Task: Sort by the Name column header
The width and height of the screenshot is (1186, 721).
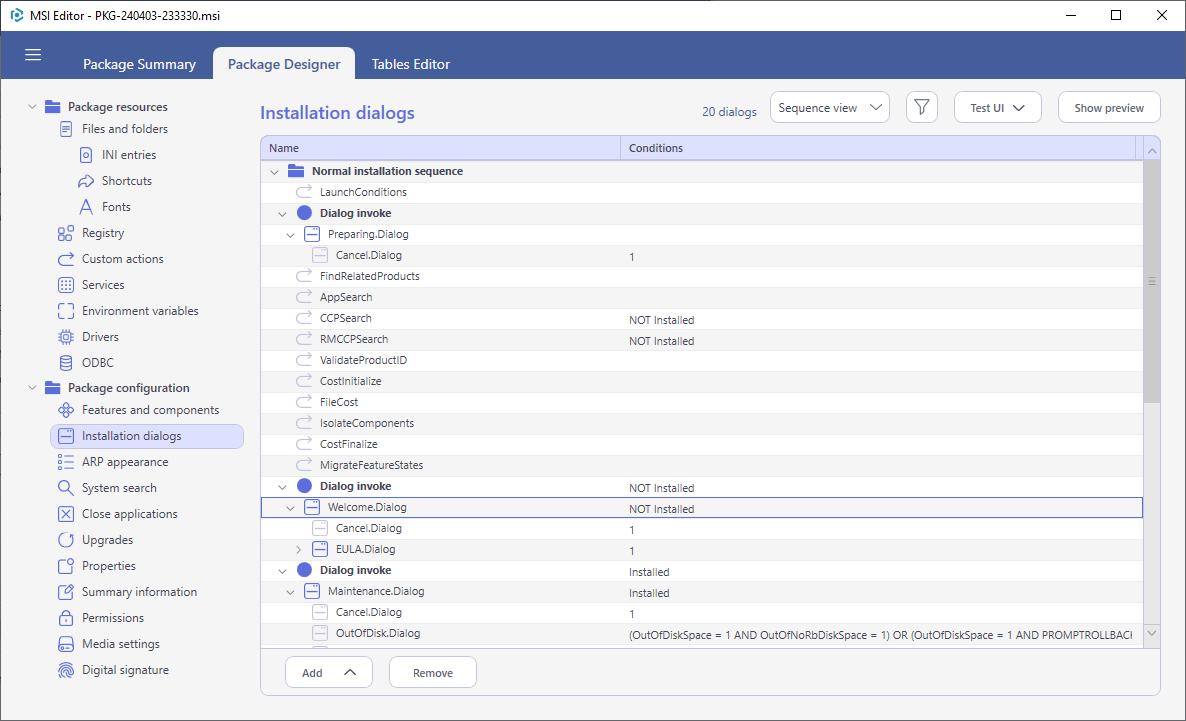Action: coord(440,148)
